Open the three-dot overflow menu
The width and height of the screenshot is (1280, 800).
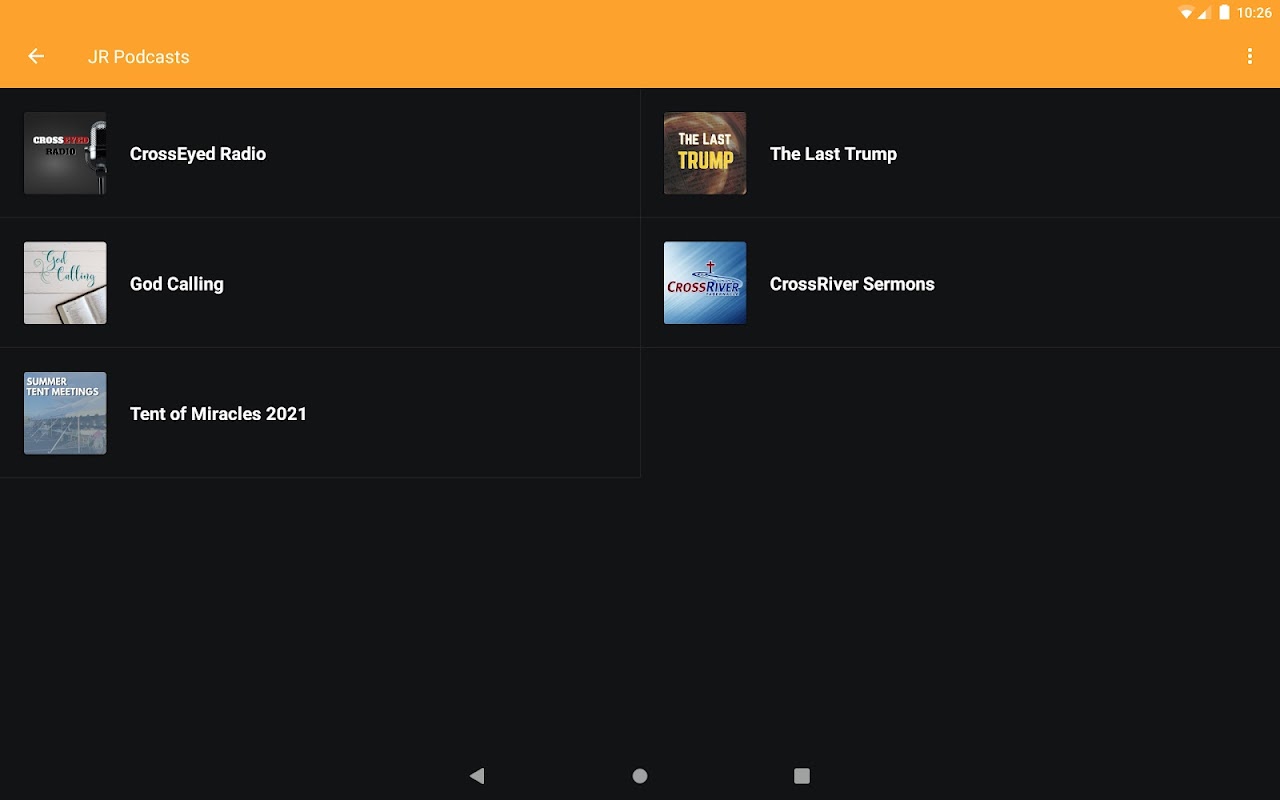pyautogui.click(x=1249, y=57)
